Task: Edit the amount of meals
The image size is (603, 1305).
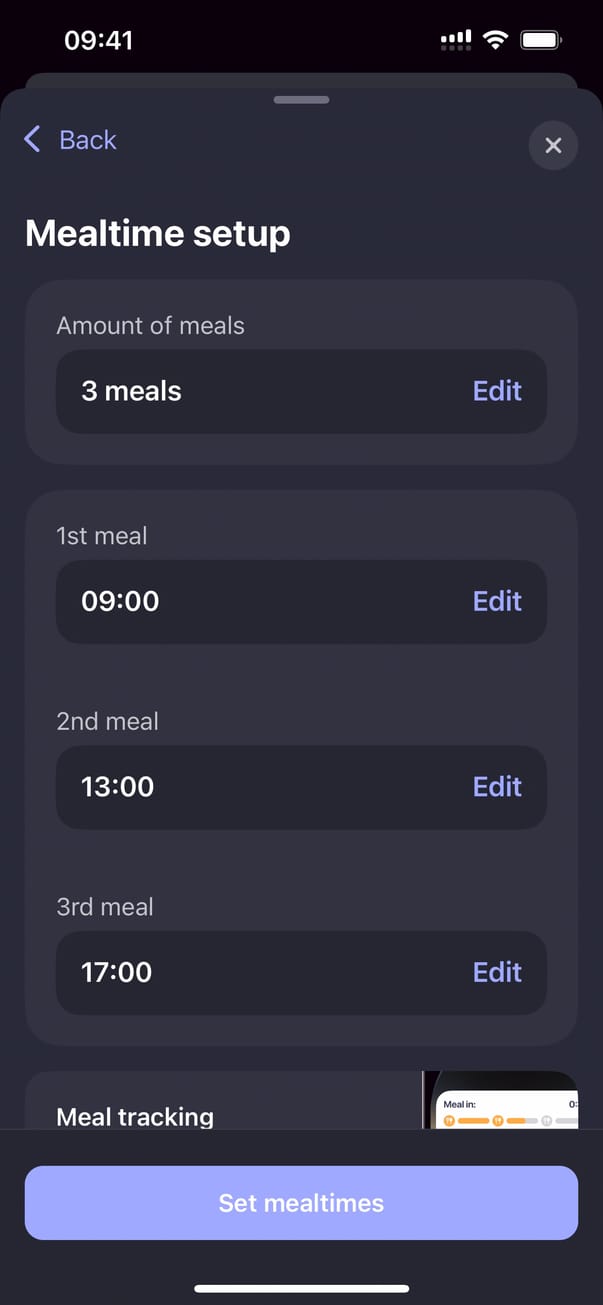Action: (x=497, y=391)
